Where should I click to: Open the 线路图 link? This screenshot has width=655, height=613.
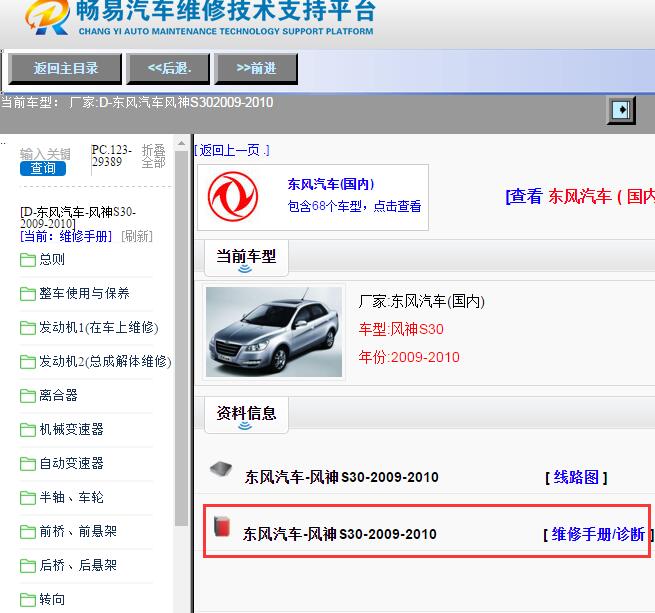(576, 477)
